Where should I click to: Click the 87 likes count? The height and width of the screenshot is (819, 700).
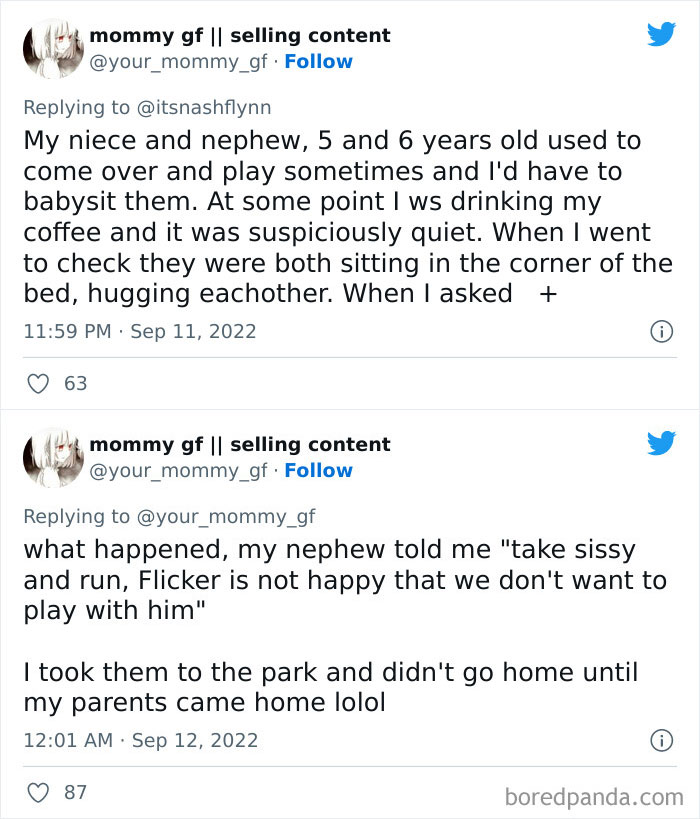[75, 792]
